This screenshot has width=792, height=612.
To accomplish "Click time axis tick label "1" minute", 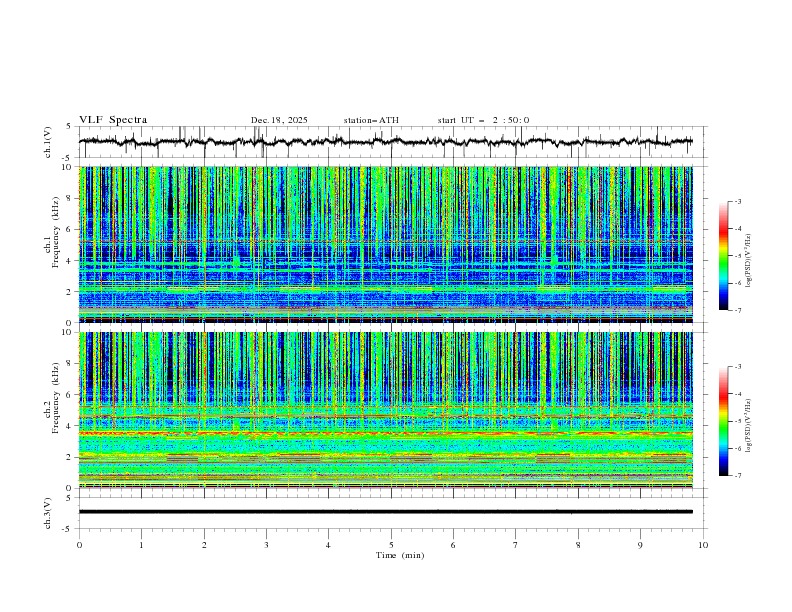I will [141, 545].
